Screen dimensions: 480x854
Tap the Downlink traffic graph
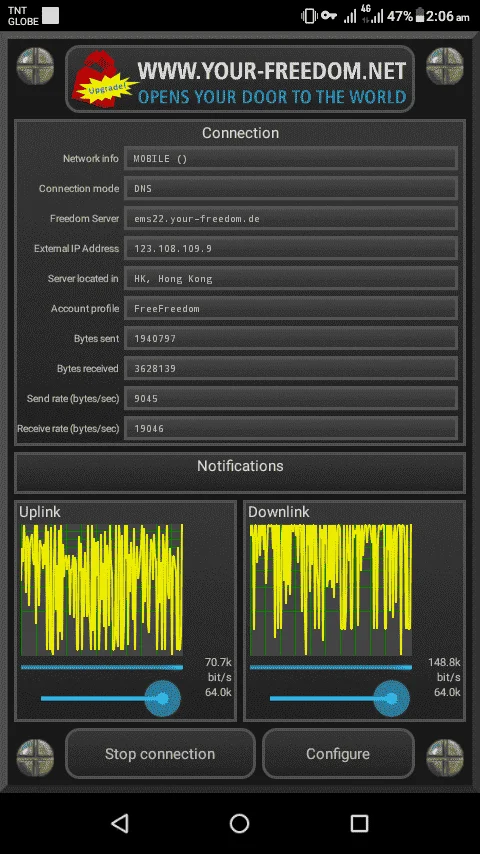coord(331,590)
